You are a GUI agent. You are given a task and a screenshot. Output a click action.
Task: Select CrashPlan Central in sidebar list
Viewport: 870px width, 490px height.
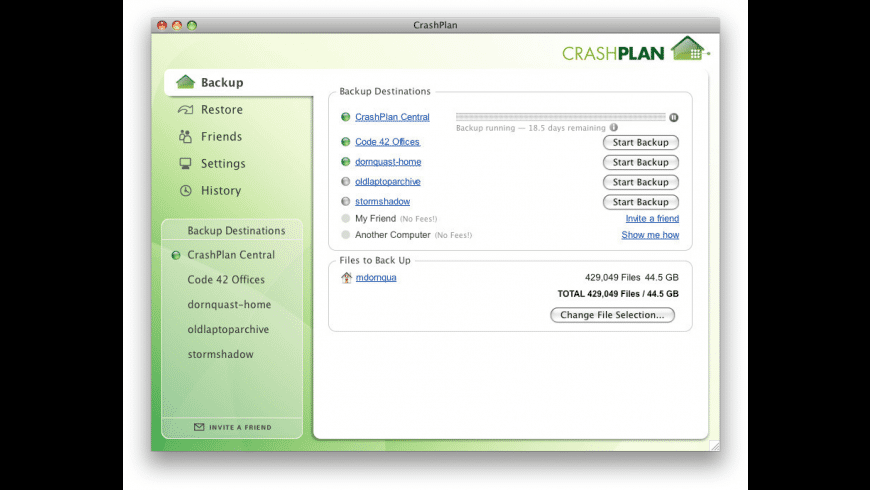(231, 255)
